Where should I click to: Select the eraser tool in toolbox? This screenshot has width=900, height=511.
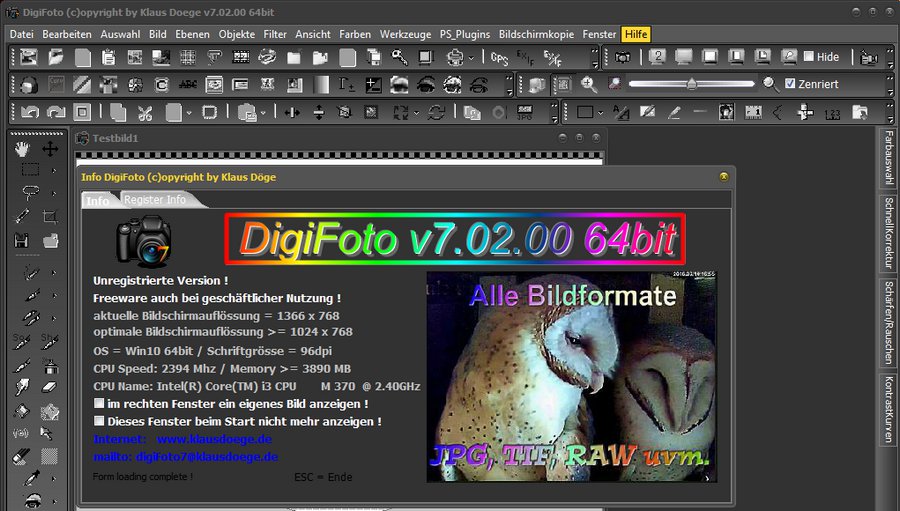[x=50, y=388]
